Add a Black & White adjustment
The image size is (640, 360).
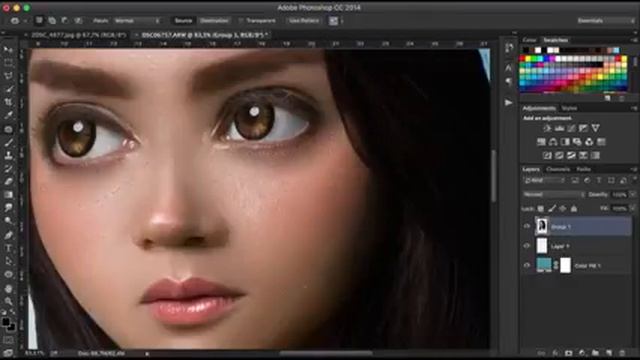[x=565, y=142]
